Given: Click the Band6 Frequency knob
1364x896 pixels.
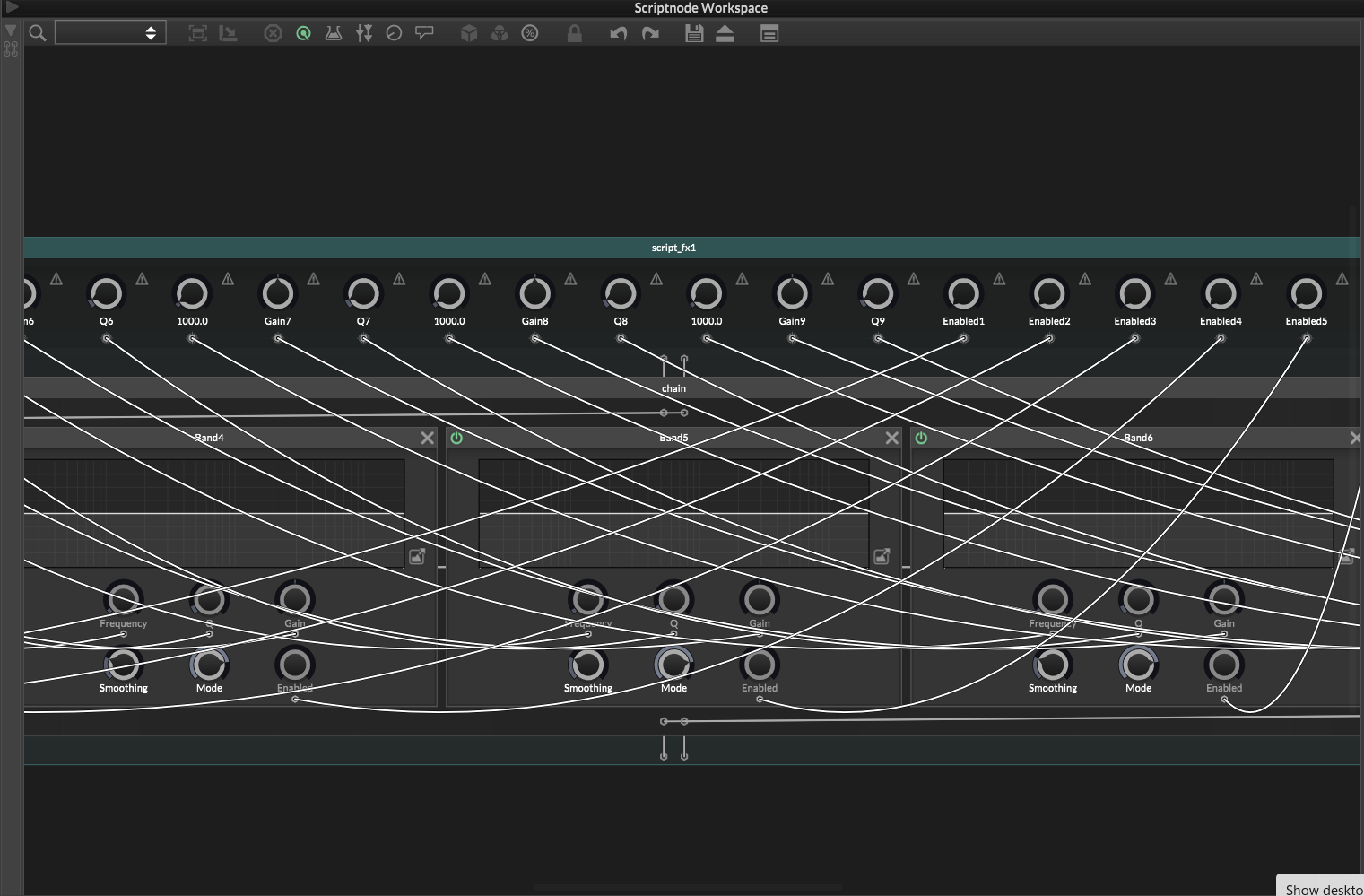Looking at the screenshot, I should 1052,599.
